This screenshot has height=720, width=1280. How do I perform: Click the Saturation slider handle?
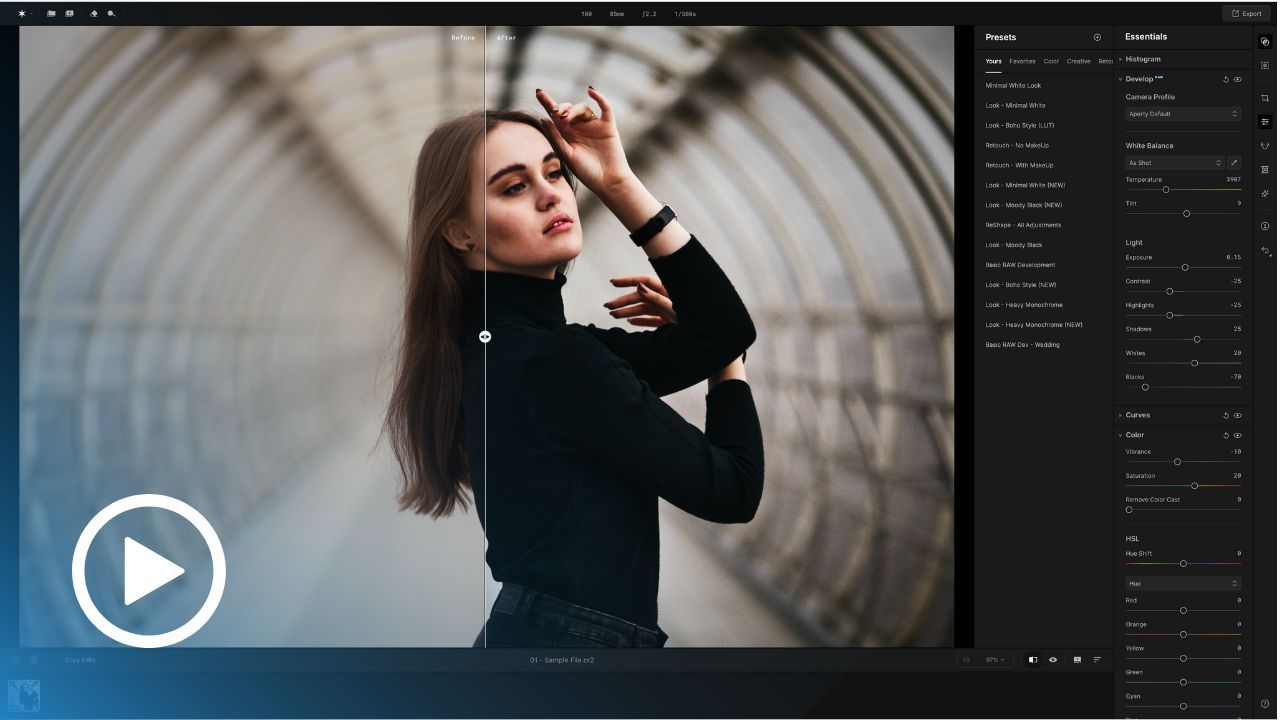pyautogui.click(x=1195, y=486)
